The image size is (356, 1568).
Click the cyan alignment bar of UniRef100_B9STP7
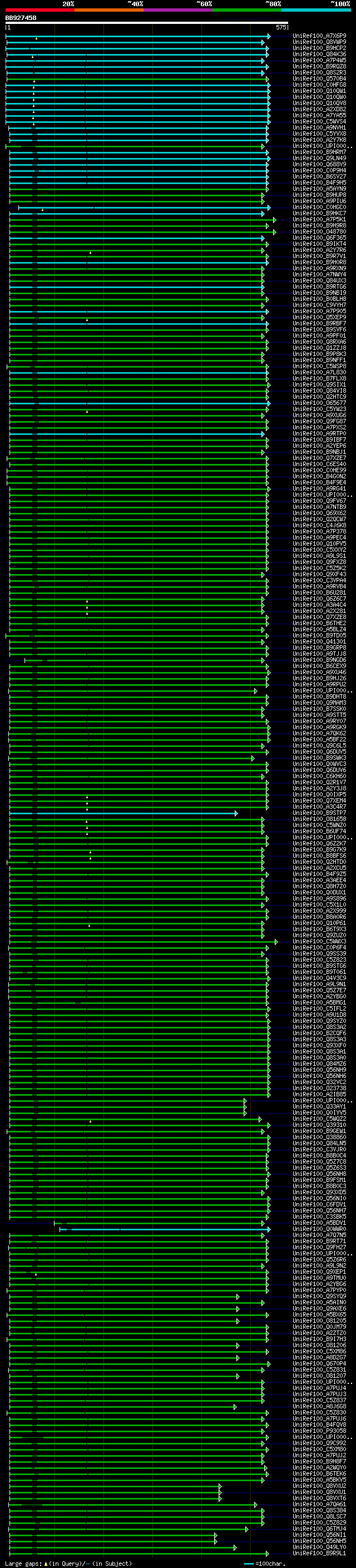point(123,813)
